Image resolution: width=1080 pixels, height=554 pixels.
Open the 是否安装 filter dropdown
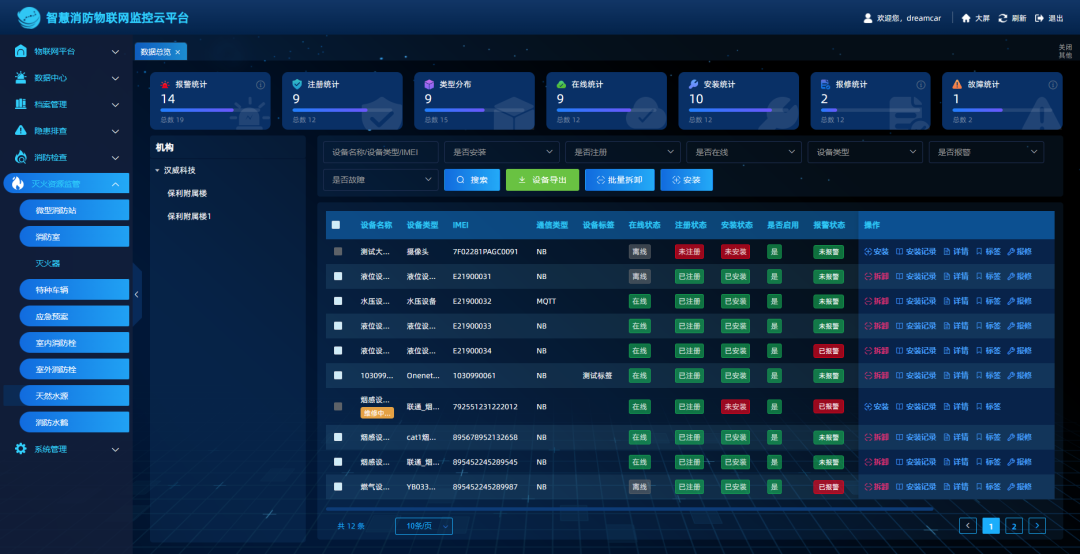click(501, 152)
